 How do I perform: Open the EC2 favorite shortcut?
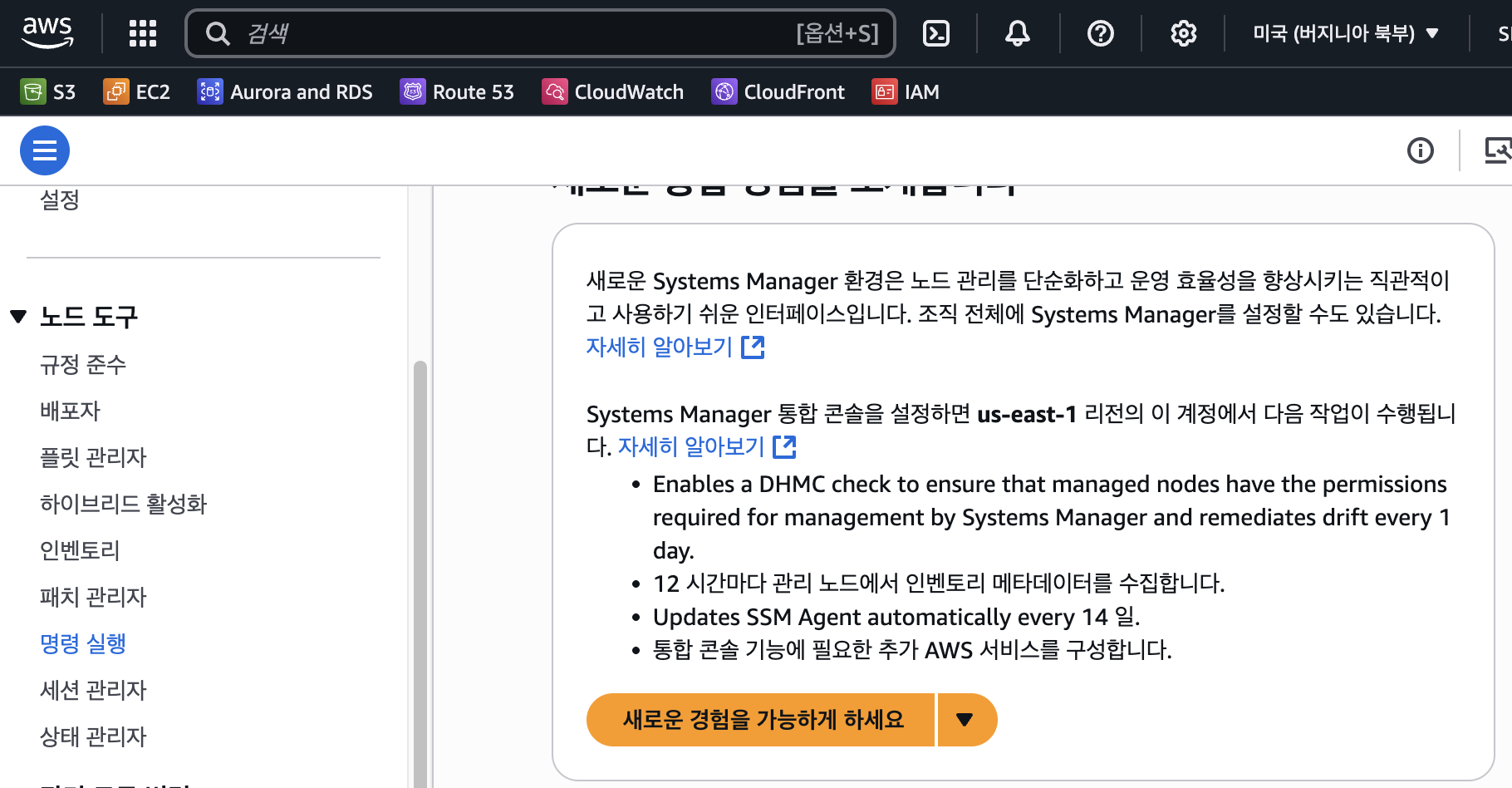tap(137, 91)
